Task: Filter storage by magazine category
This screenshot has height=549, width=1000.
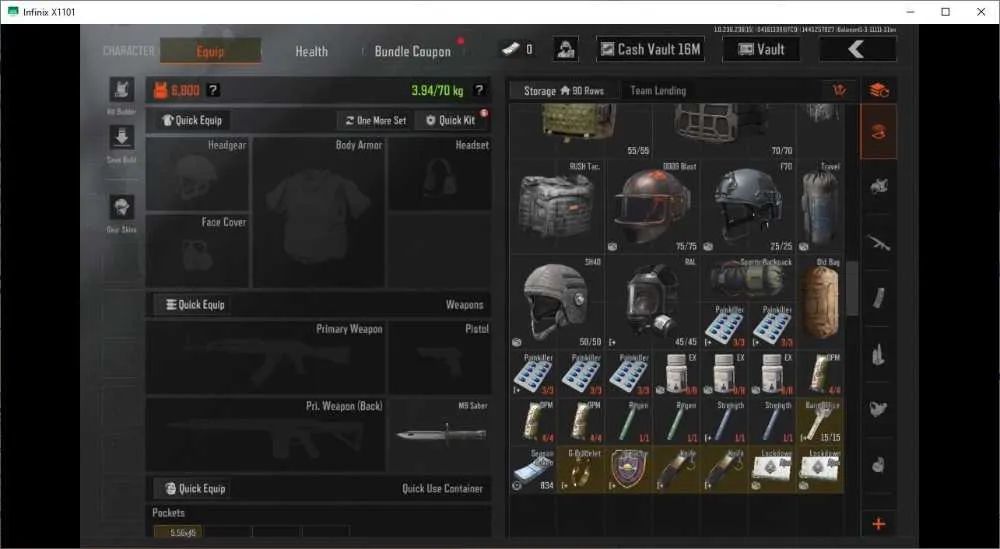Action: (x=878, y=298)
